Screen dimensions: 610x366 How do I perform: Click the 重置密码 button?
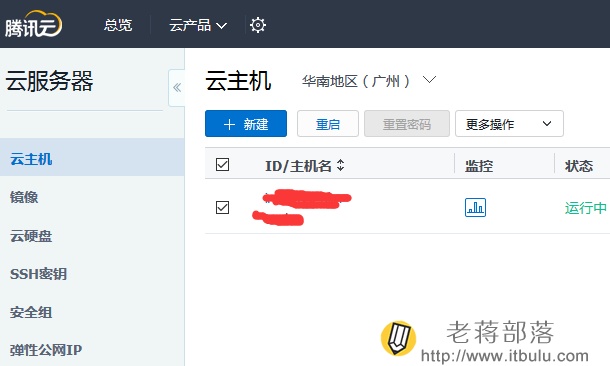[407, 124]
